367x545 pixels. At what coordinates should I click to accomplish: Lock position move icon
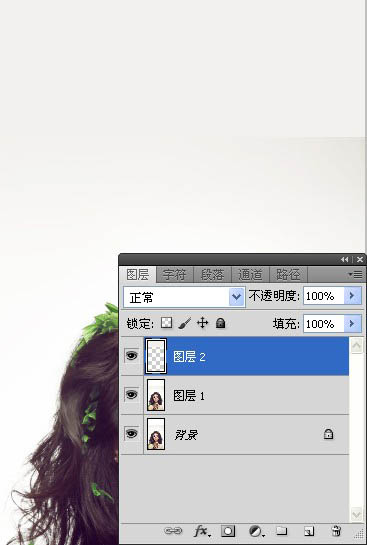pyautogui.click(x=203, y=323)
